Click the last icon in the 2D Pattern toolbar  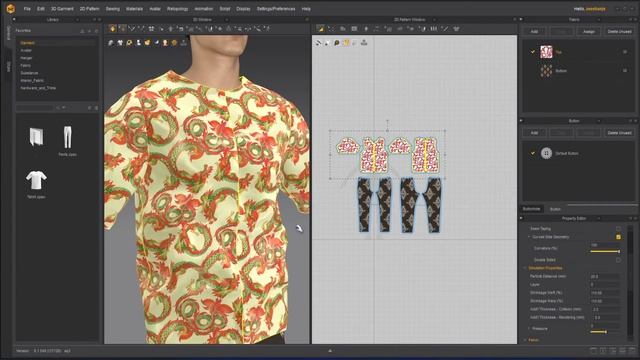456,29
